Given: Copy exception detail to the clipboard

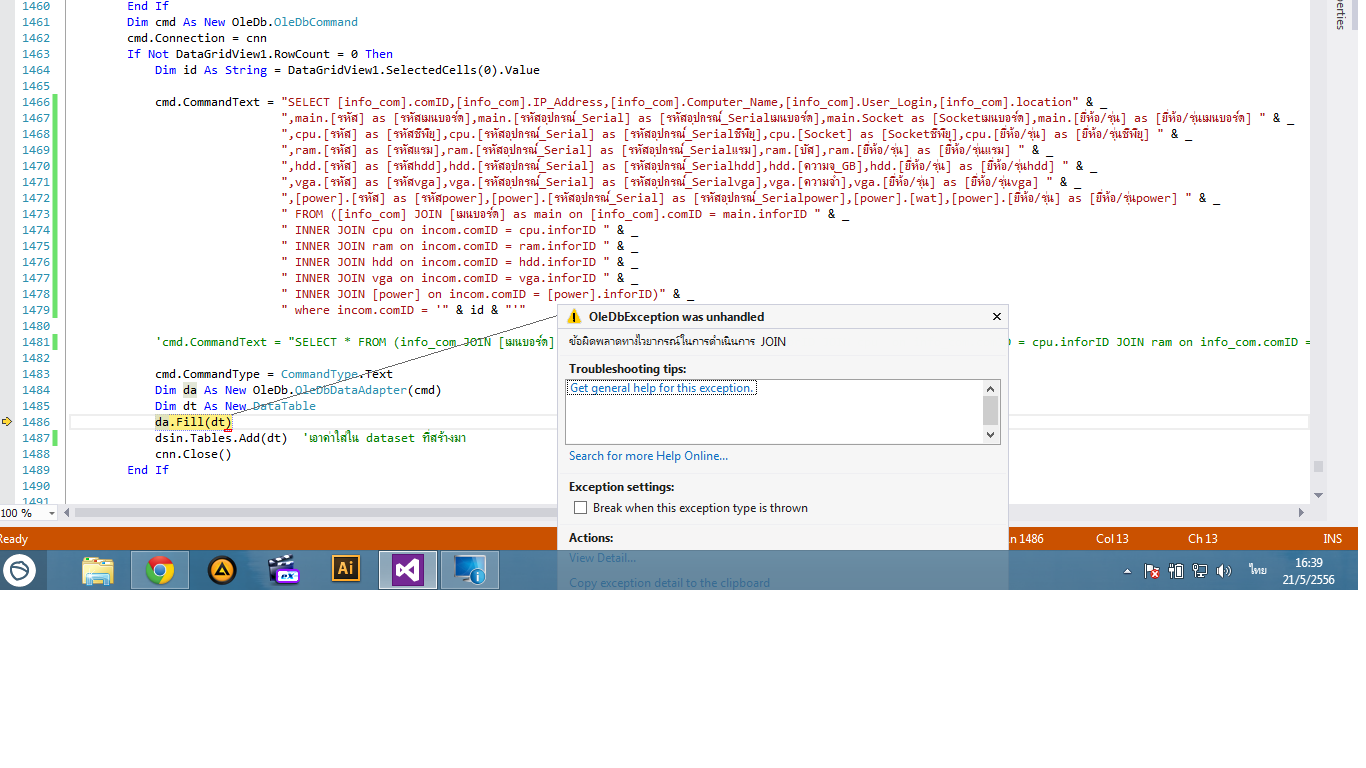Looking at the screenshot, I should [x=669, y=582].
